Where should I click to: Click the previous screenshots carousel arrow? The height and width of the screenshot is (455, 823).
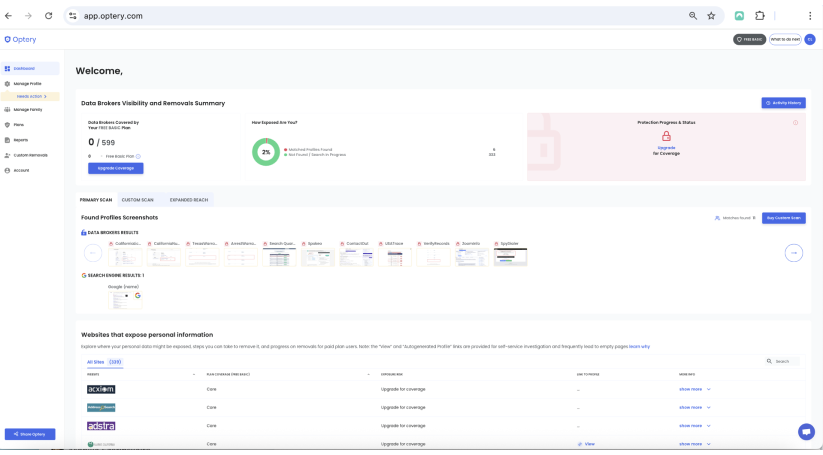click(x=93, y=253)
